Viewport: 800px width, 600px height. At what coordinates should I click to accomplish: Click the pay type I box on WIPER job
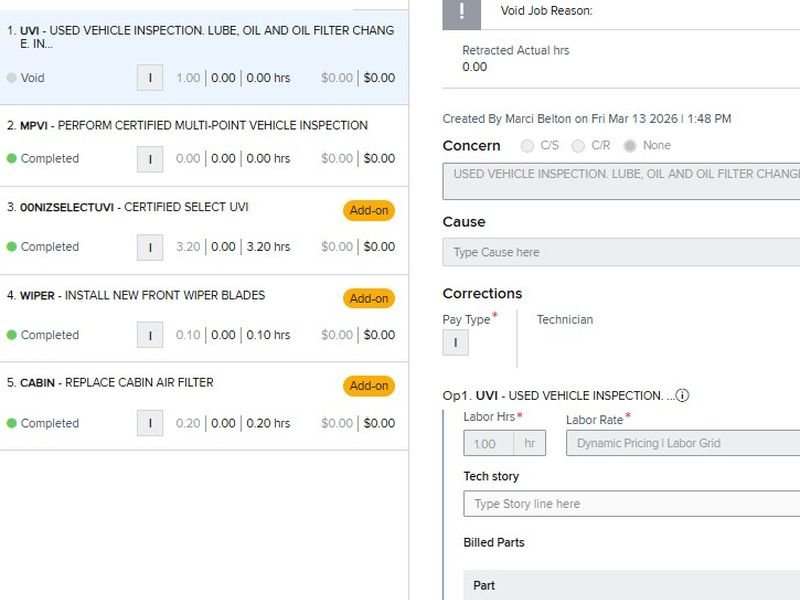tap(150, 335)
